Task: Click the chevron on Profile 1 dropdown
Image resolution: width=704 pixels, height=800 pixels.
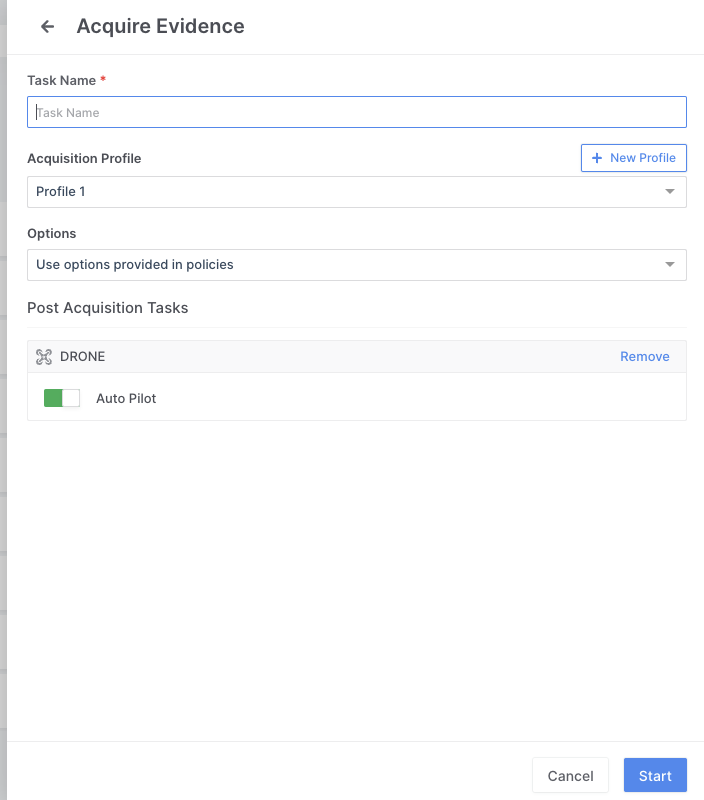Action: tap(670, 191)
